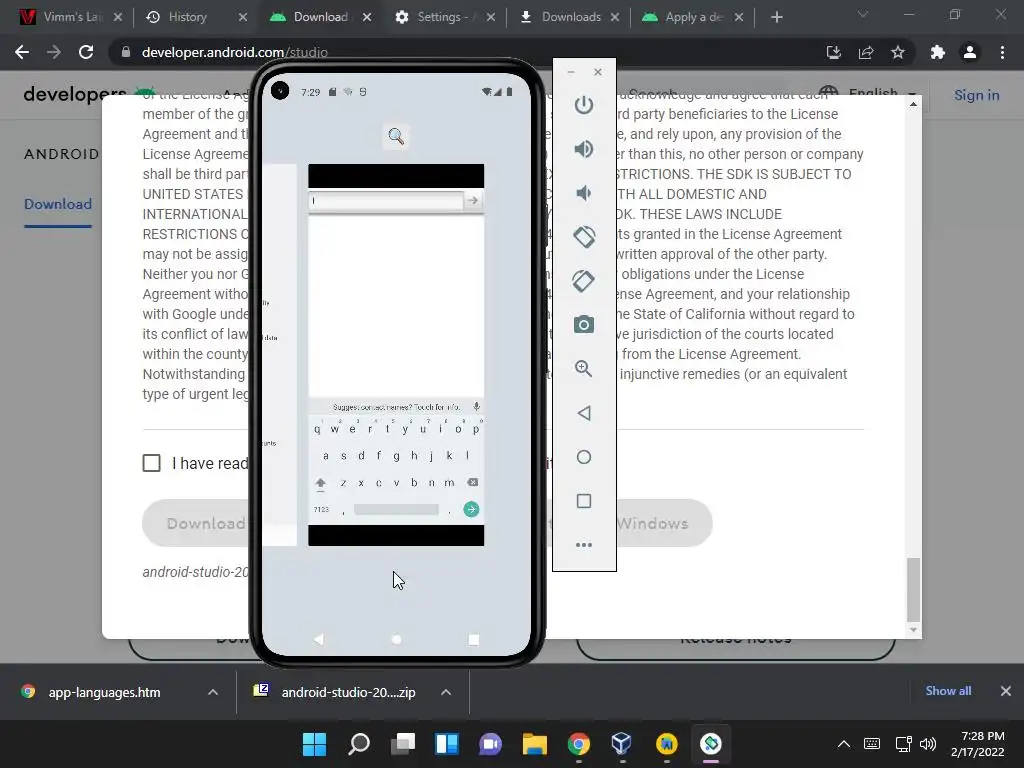1024x768 pixels.
Task: Click scrollbar down arrow in license dialog
Action: pyautogui.click(x=914, y=630)
